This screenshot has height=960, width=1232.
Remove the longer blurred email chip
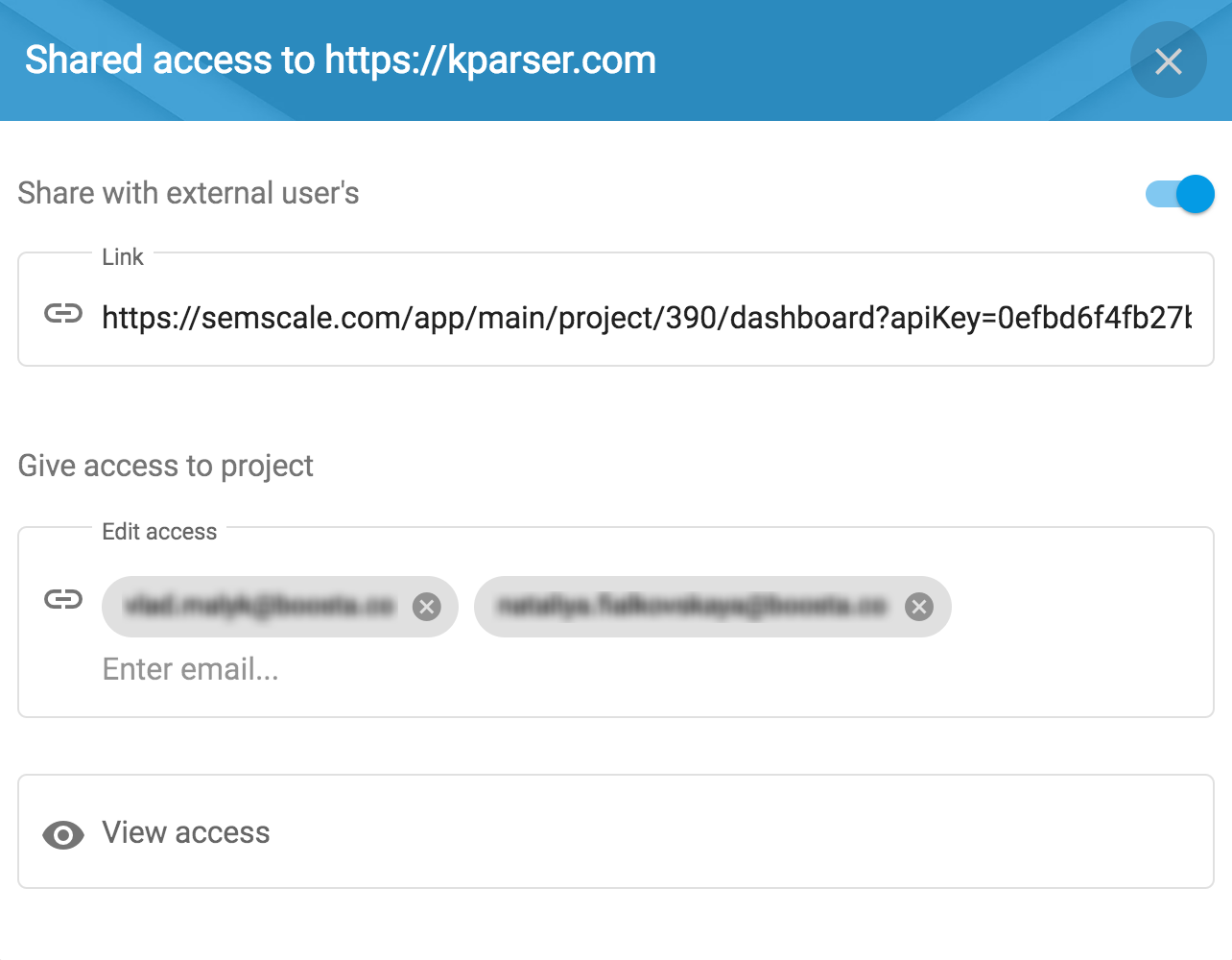coord(919,606)
